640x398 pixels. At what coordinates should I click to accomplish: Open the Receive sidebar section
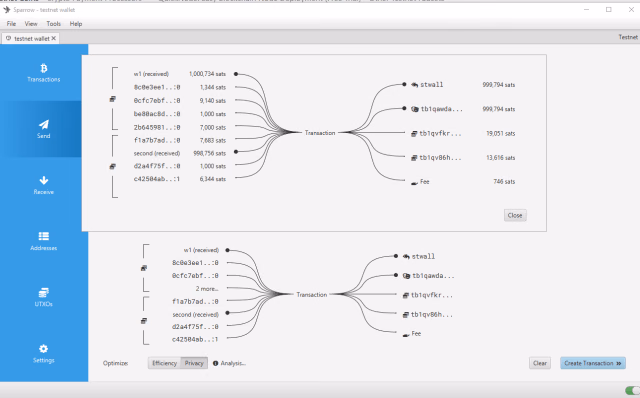point(44,185)
